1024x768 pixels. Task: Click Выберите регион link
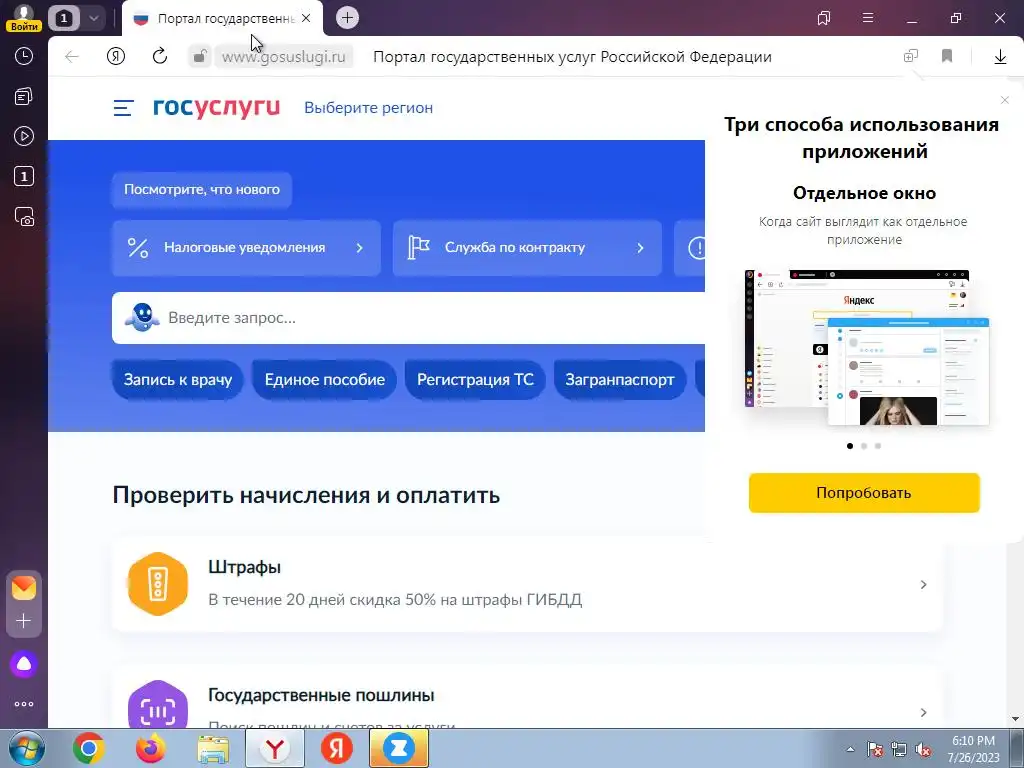[368, 108]
